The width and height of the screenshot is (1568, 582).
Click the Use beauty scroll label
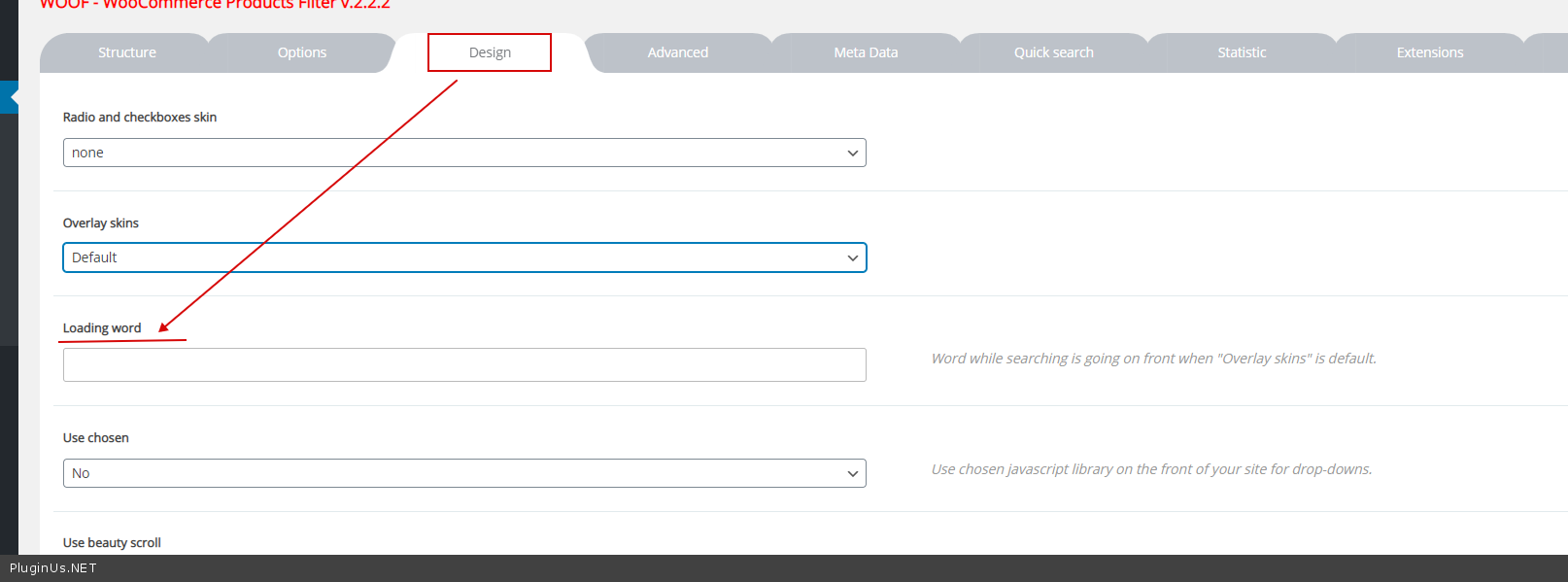[112, 542]
